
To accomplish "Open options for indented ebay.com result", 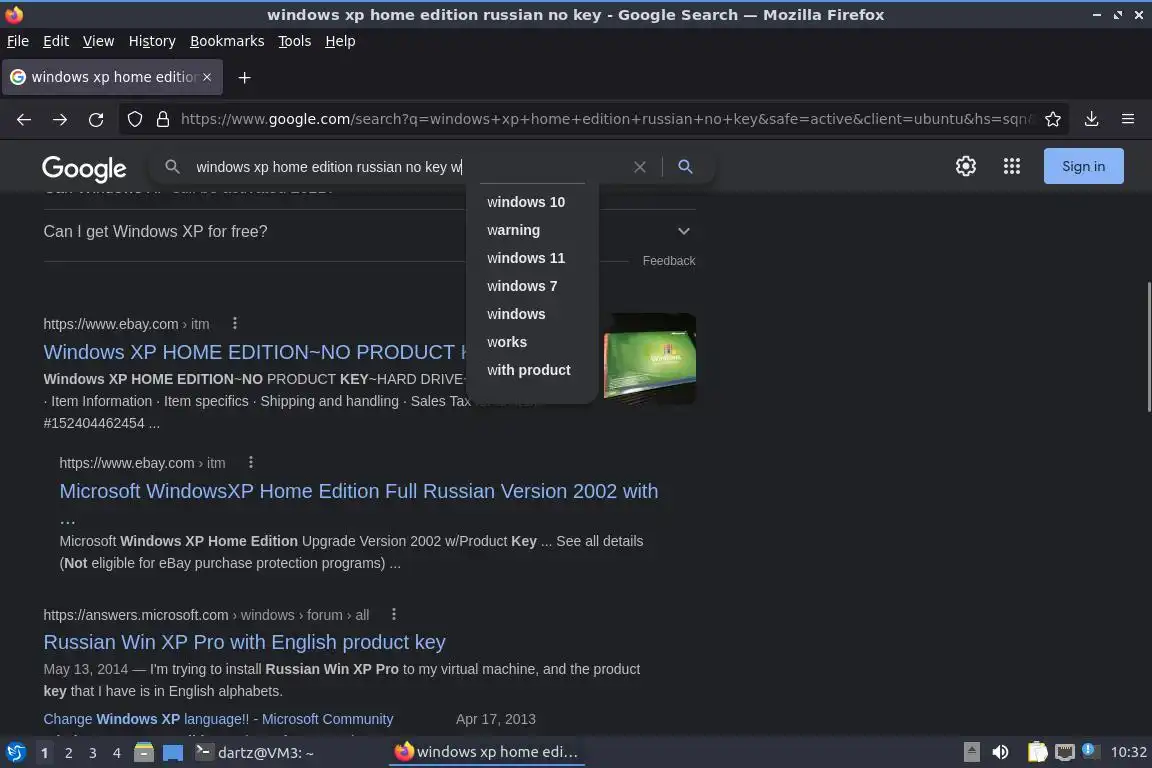I will pos(251,462).
